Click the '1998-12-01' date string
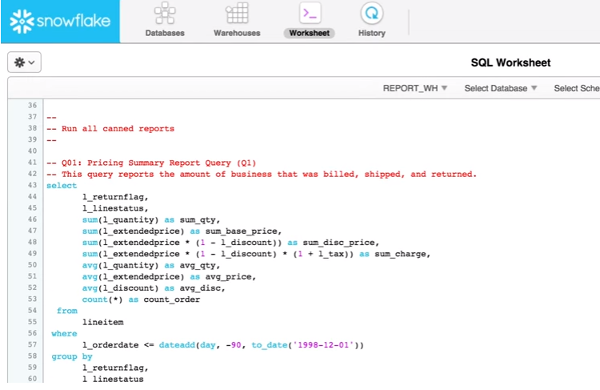Screen dimensions: 600x390 323,345
